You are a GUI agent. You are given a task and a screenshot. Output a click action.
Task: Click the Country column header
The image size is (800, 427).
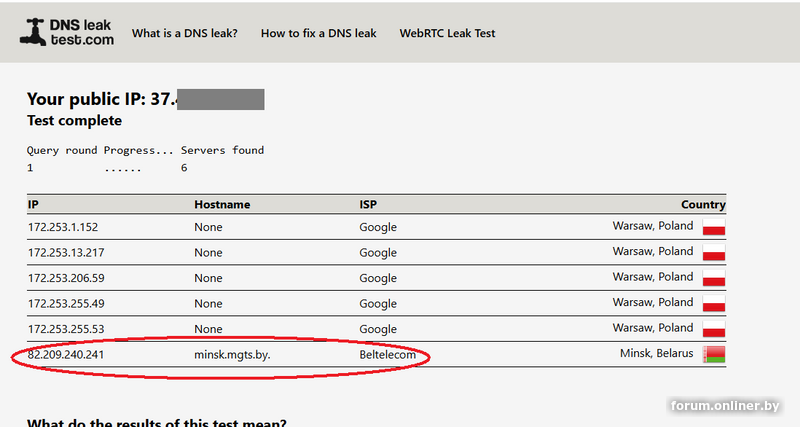703,205
